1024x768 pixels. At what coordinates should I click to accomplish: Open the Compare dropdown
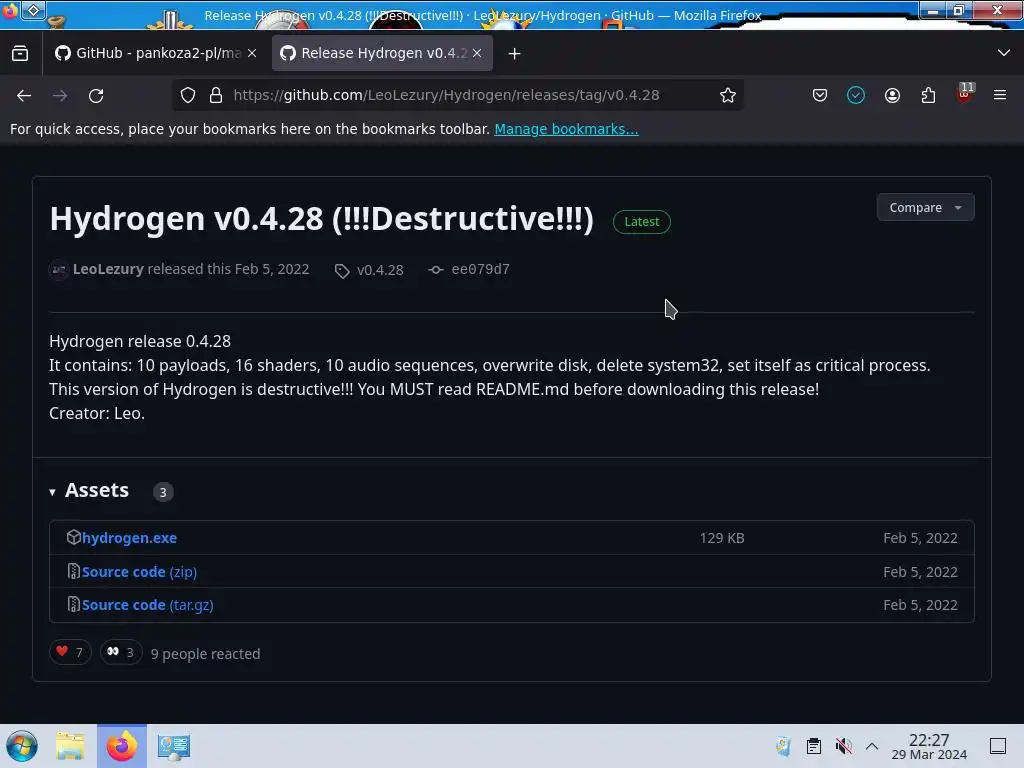[x=925, y=208]
